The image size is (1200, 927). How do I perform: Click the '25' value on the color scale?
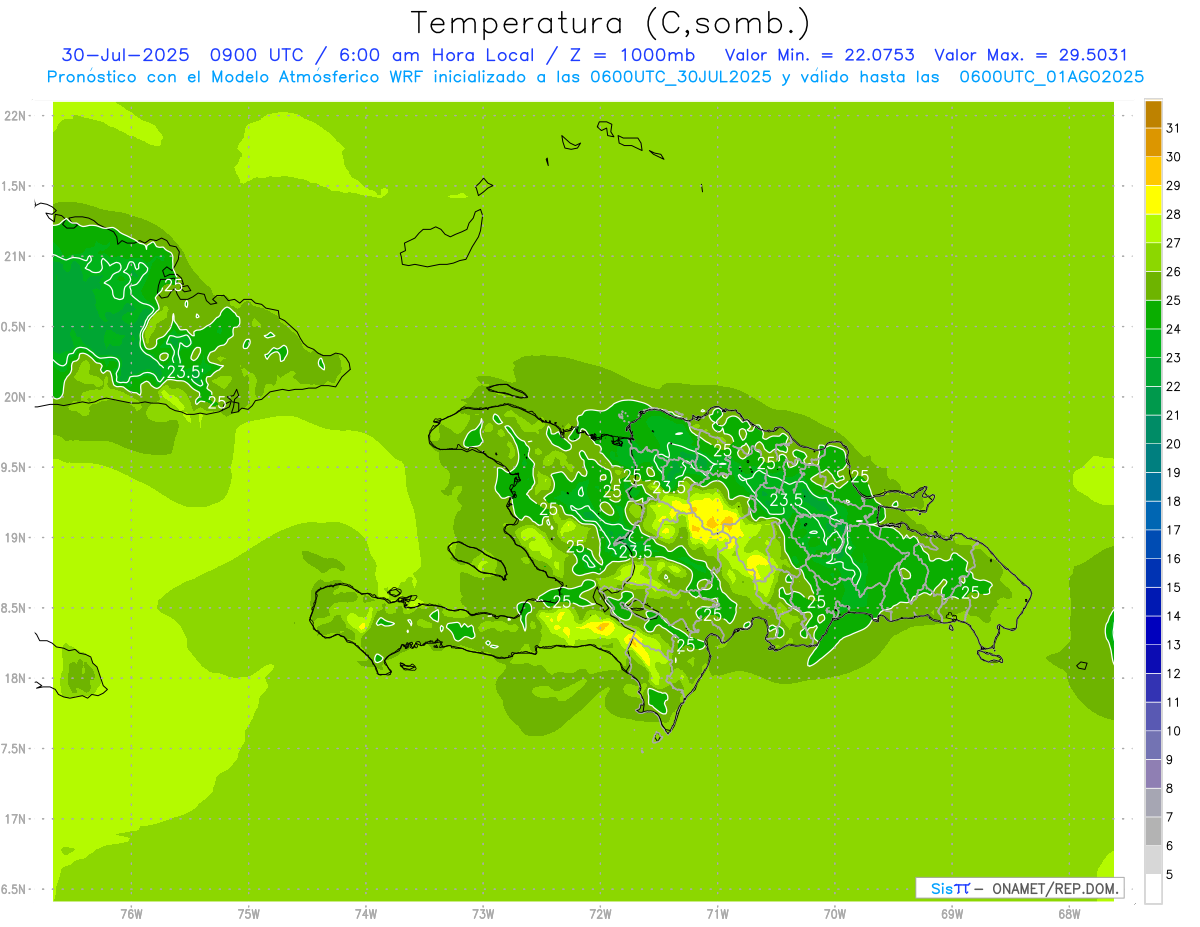pos(1173,300)
